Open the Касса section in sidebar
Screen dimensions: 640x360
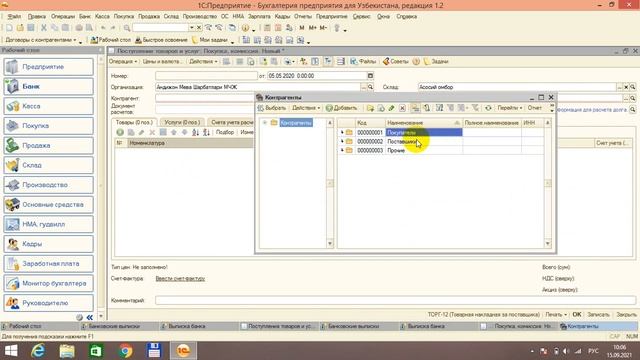49,106
